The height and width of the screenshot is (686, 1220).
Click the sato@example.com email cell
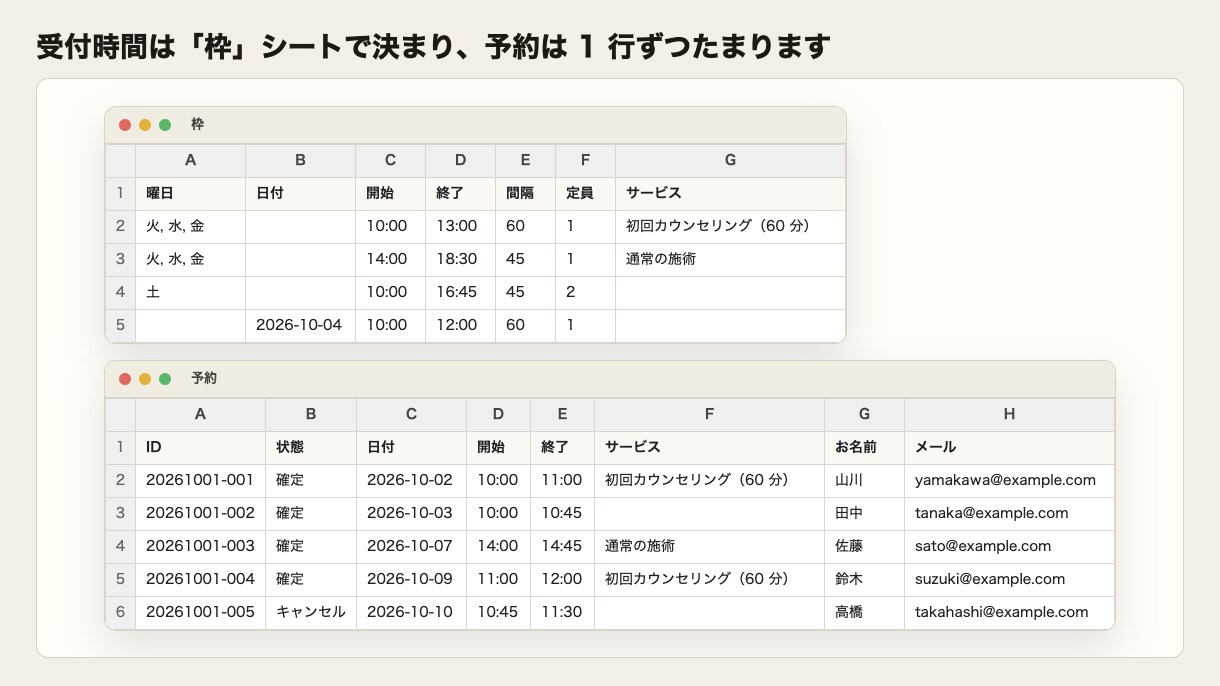[1010, 547]
